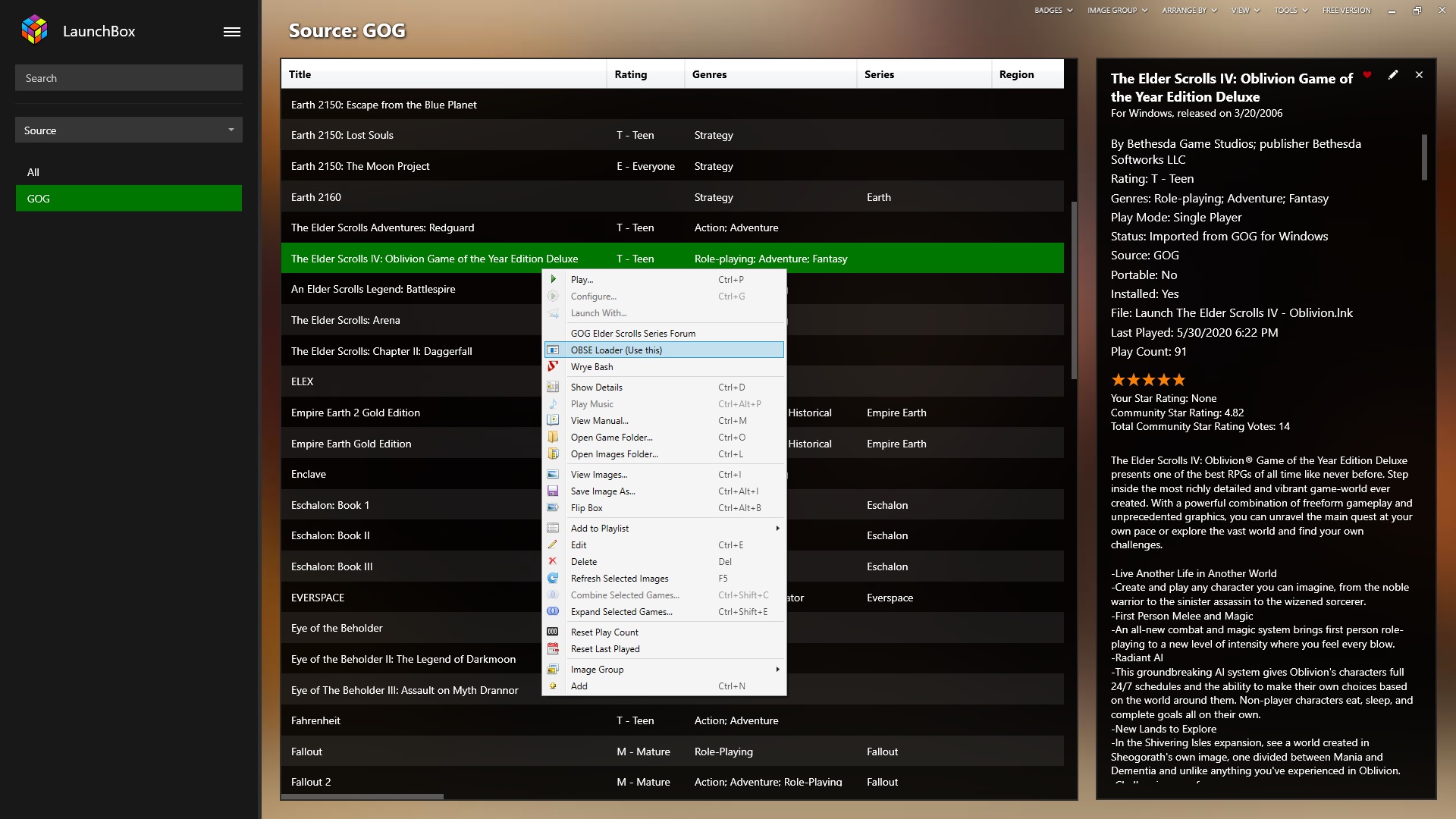The image size is (1456, 819).
Task: Click the Refresh Selected Images icon
Action: pyautogui.click(x=553, y=578)
